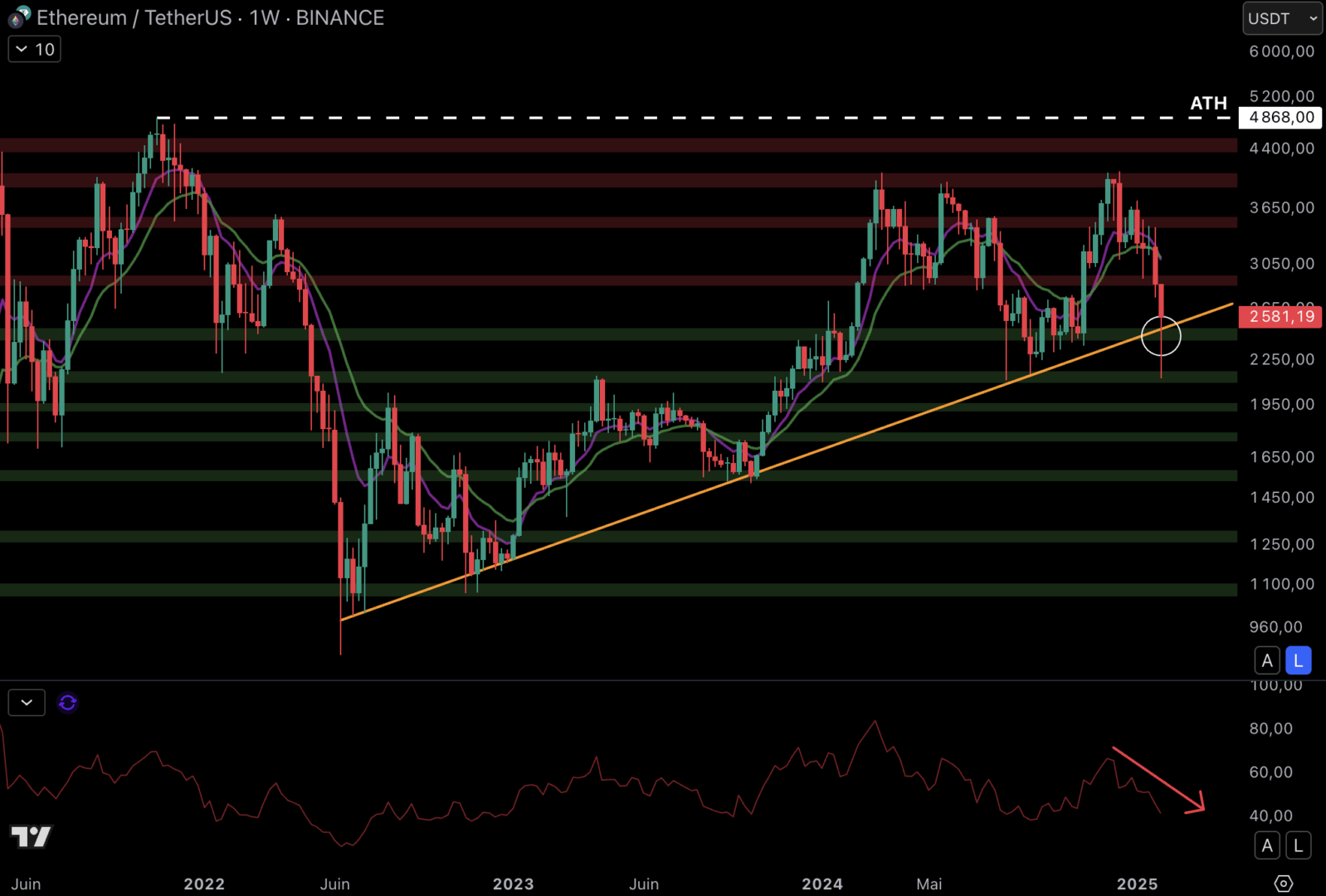Viewport: 1326px width, 896px height.
Task: Toggle log scale L on the main chart
Action: coord(1298,660)
